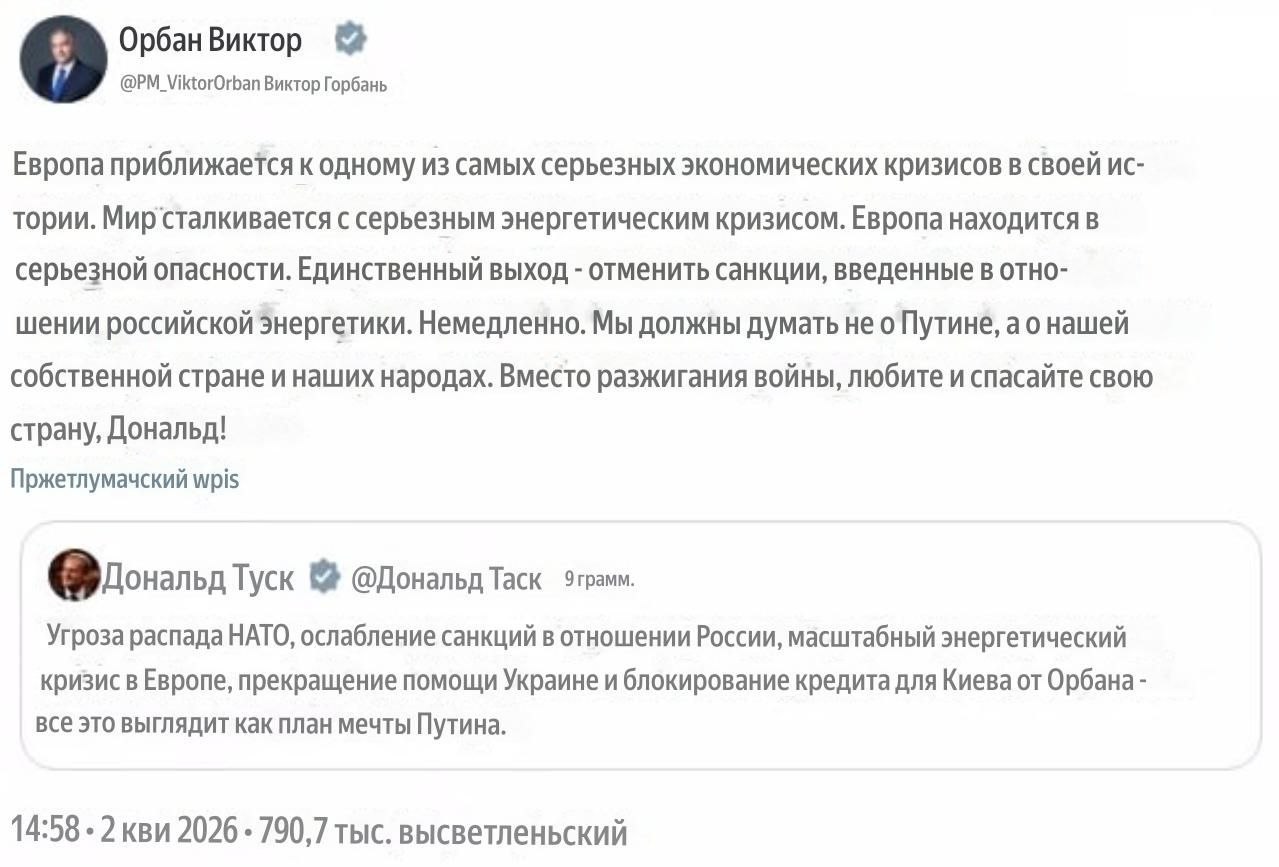Viewport: 1279px width, 867px height.
Task: Click the высветленьский views label
Action: (512, 831)
